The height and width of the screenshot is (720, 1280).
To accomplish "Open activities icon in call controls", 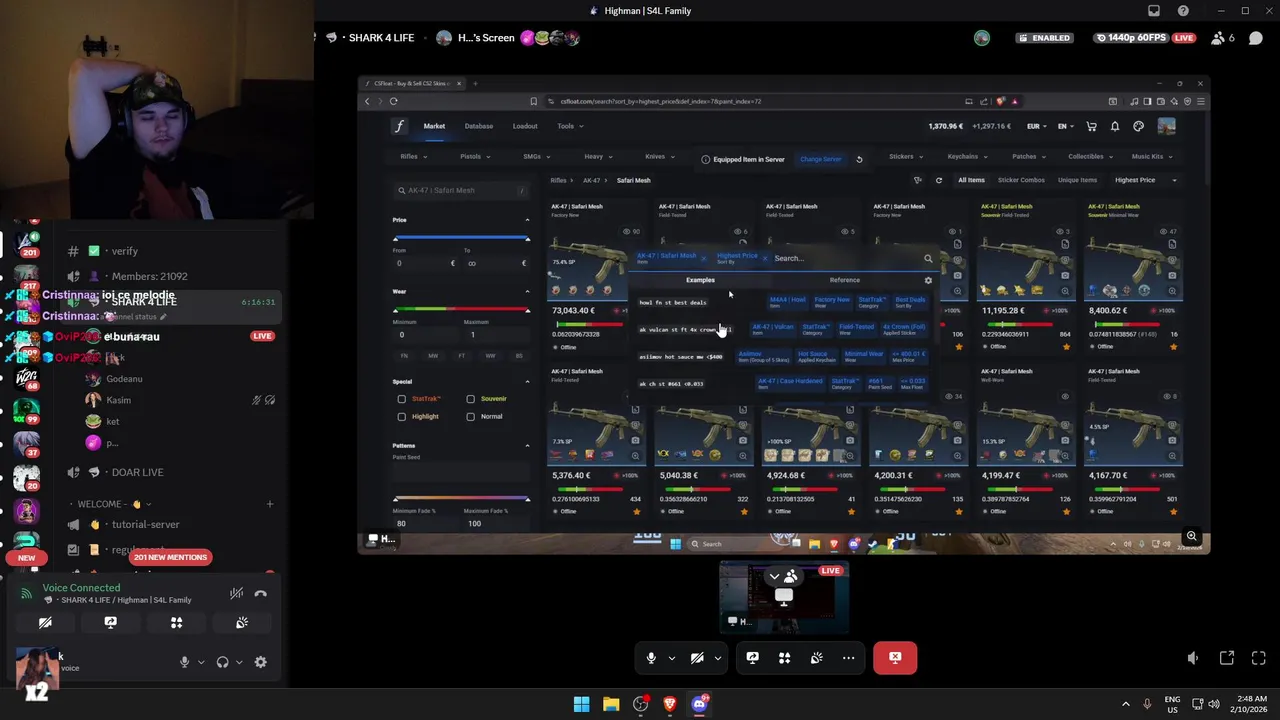I will click(x=784, y=658).
